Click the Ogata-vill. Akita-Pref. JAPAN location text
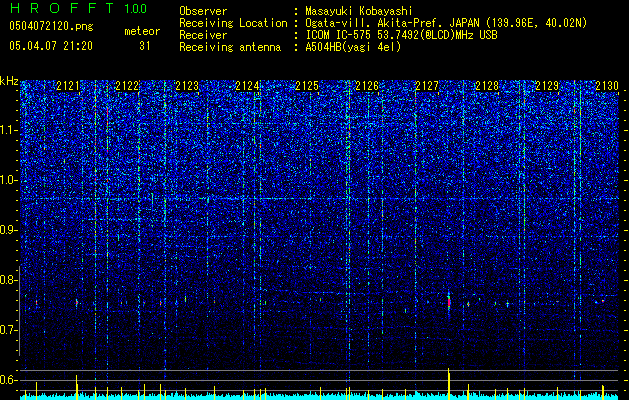The height and width of the screenshot is (400, 629). [x=446, y=23]
